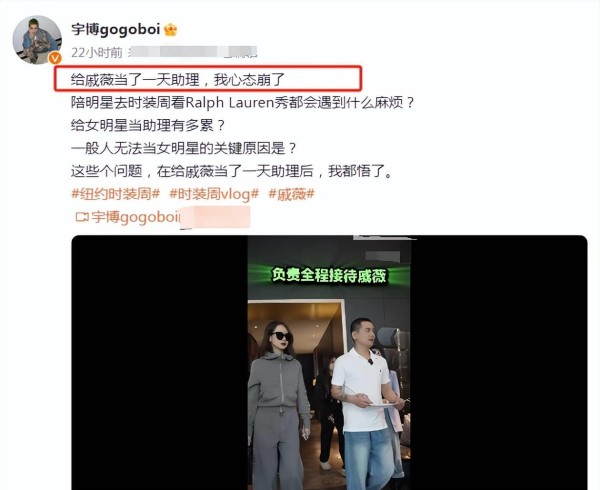Click the red-boxed headline 给戚薇当了一天助理
The image size is (600, 490).
coord(178,80)
